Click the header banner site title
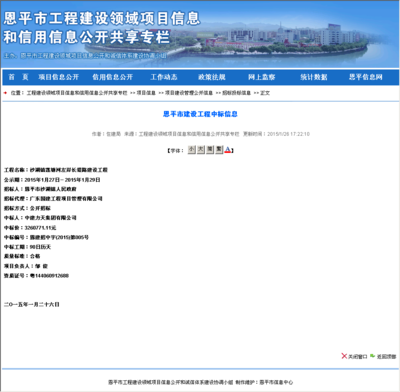Viewport: 400px width, 392px height. 102,28
